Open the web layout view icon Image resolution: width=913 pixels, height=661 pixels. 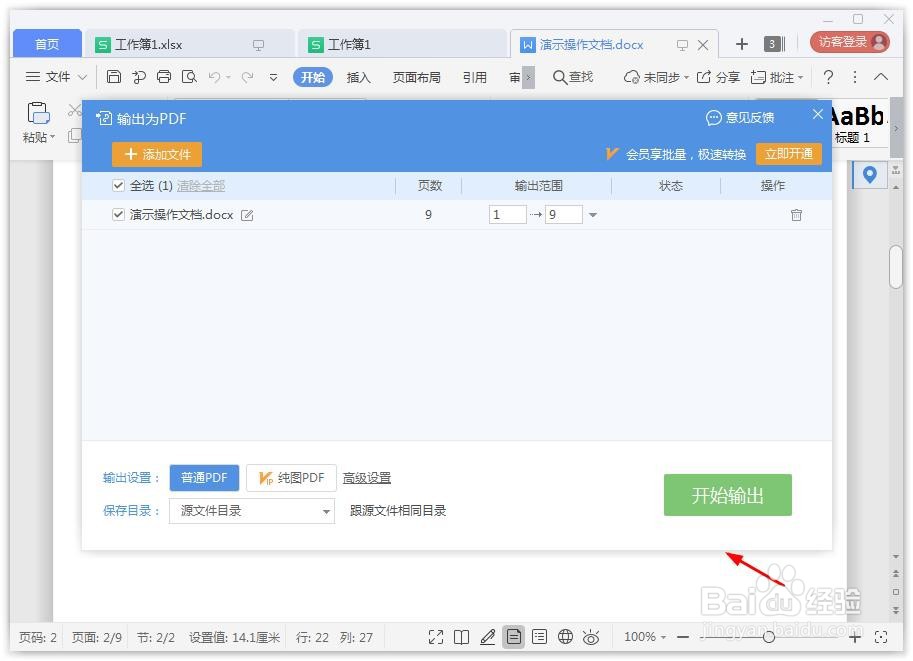click(x=565, y=636)
